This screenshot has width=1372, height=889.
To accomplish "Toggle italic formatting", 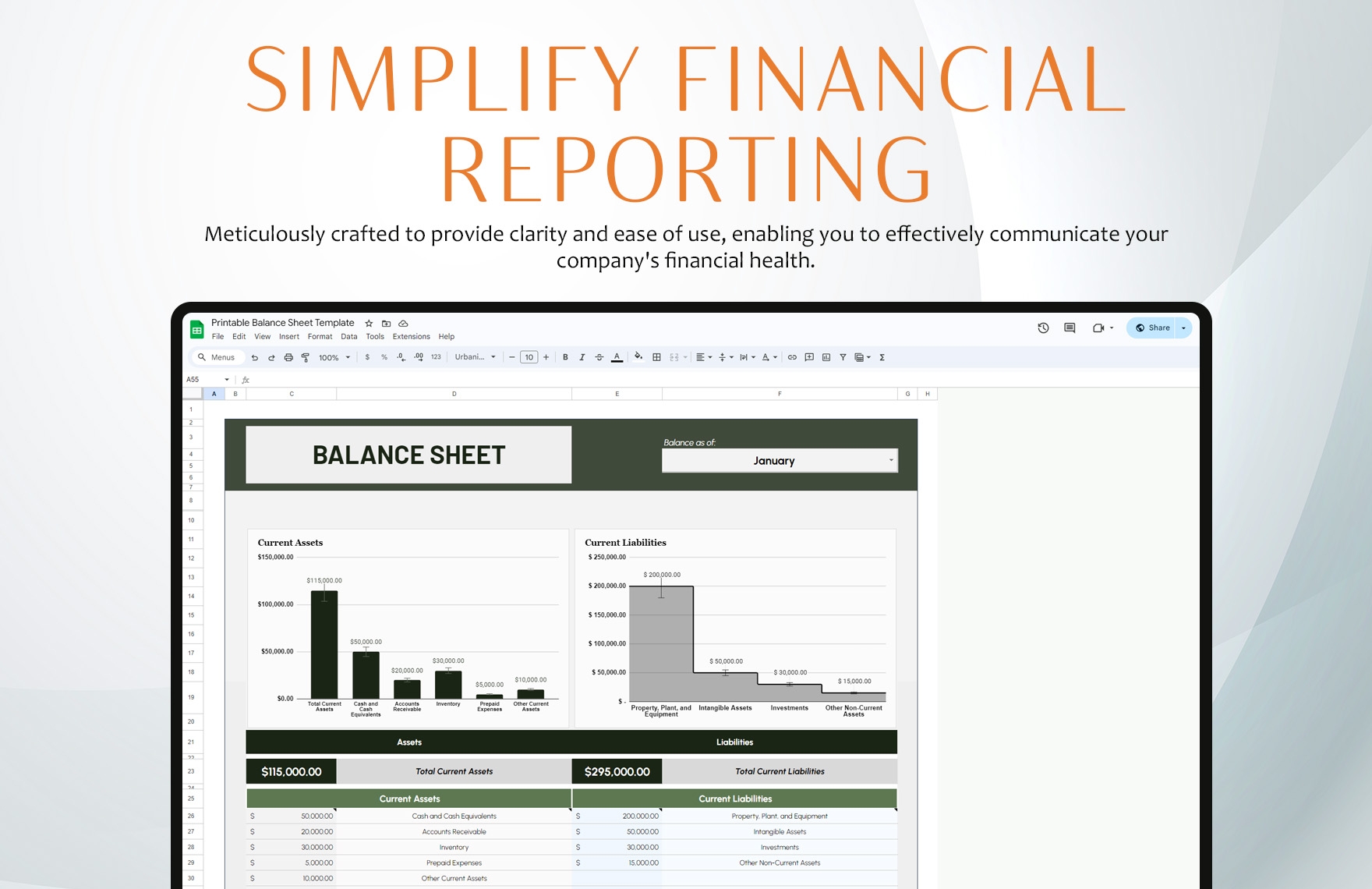I will [582, 357].
